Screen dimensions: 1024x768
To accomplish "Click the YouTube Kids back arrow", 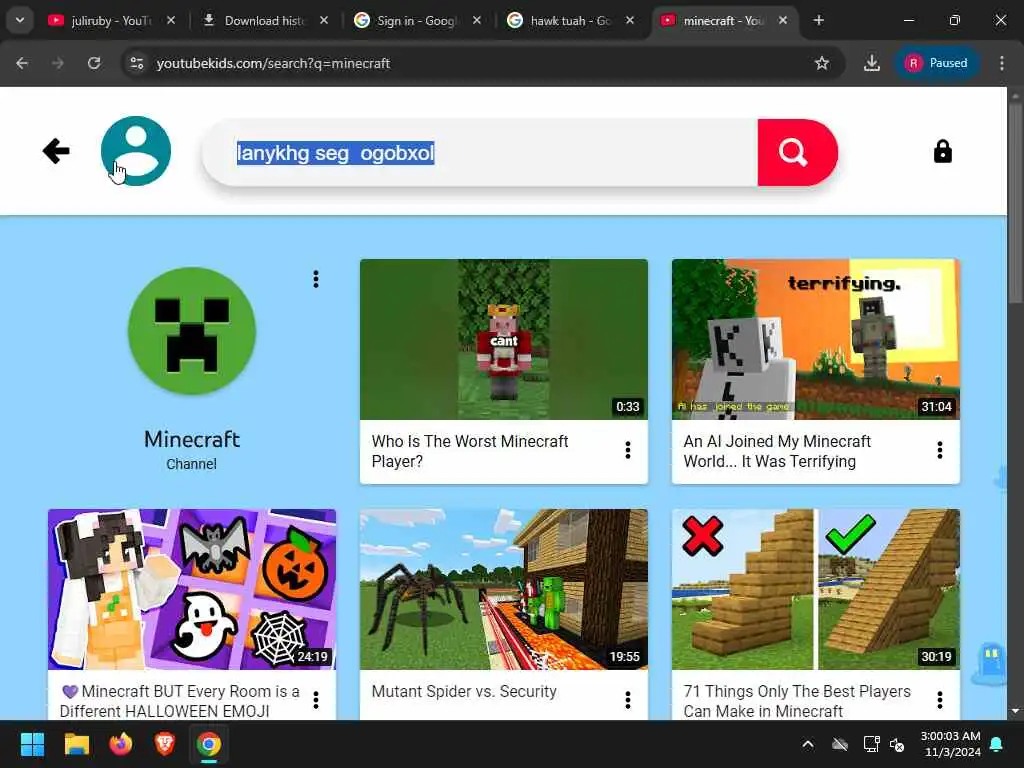I will (x=56, y=151).
